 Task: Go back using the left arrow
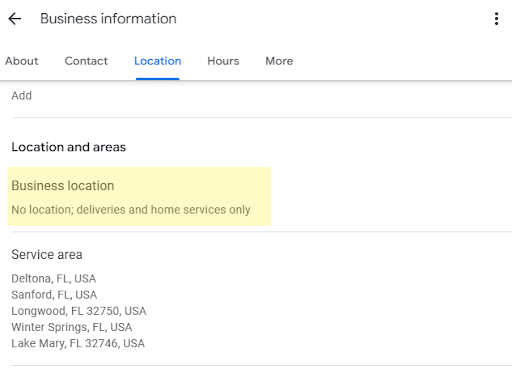click(x=15, y=19)
